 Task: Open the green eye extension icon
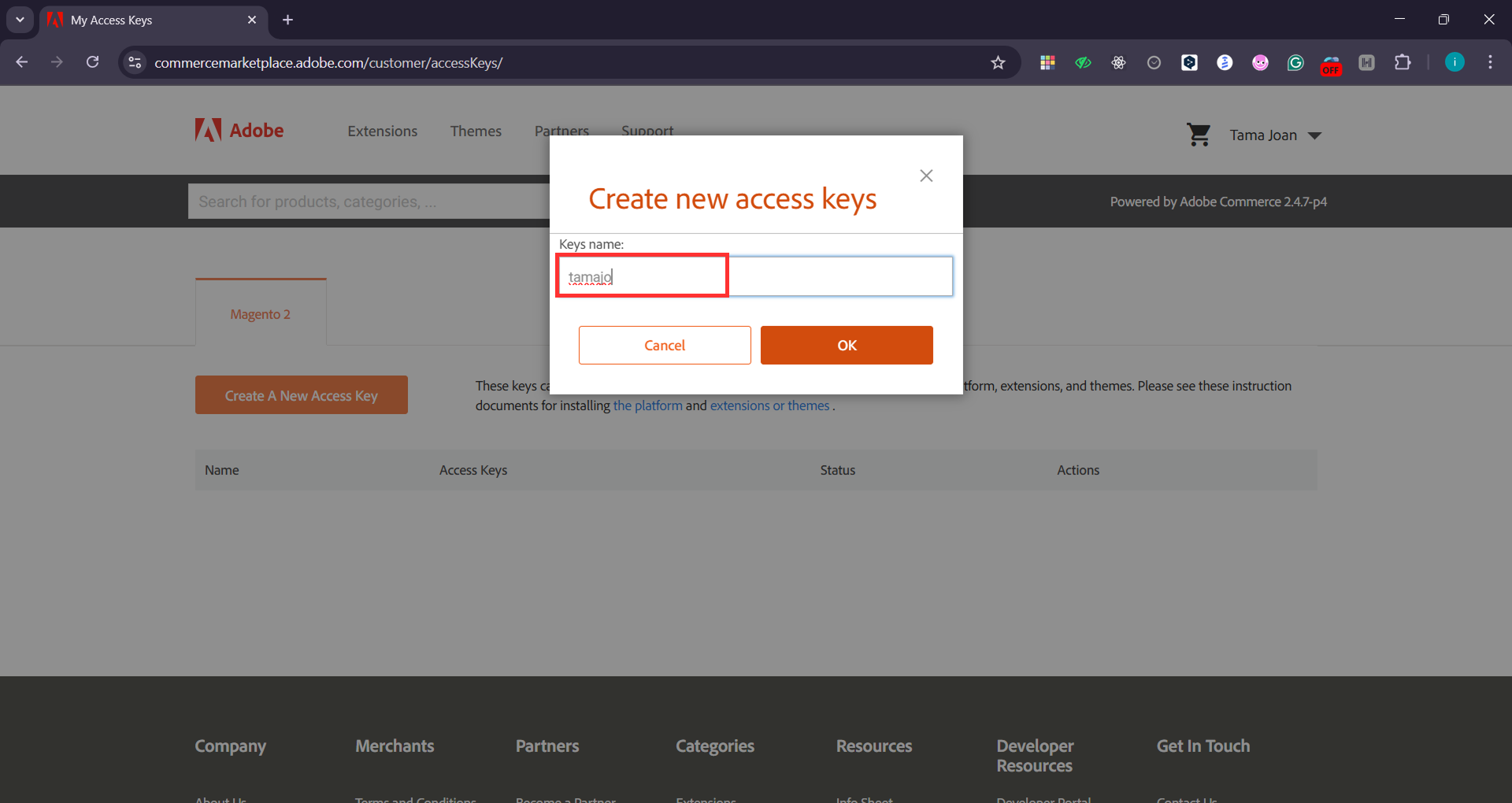coord(1083,62)
